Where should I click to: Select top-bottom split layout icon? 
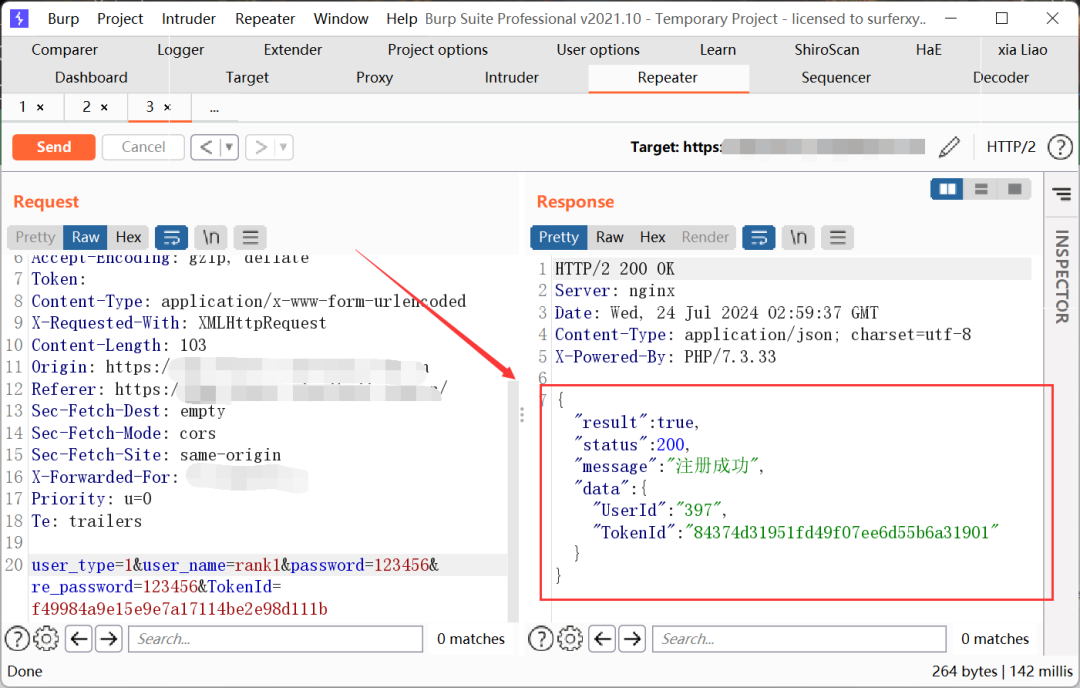981,189
